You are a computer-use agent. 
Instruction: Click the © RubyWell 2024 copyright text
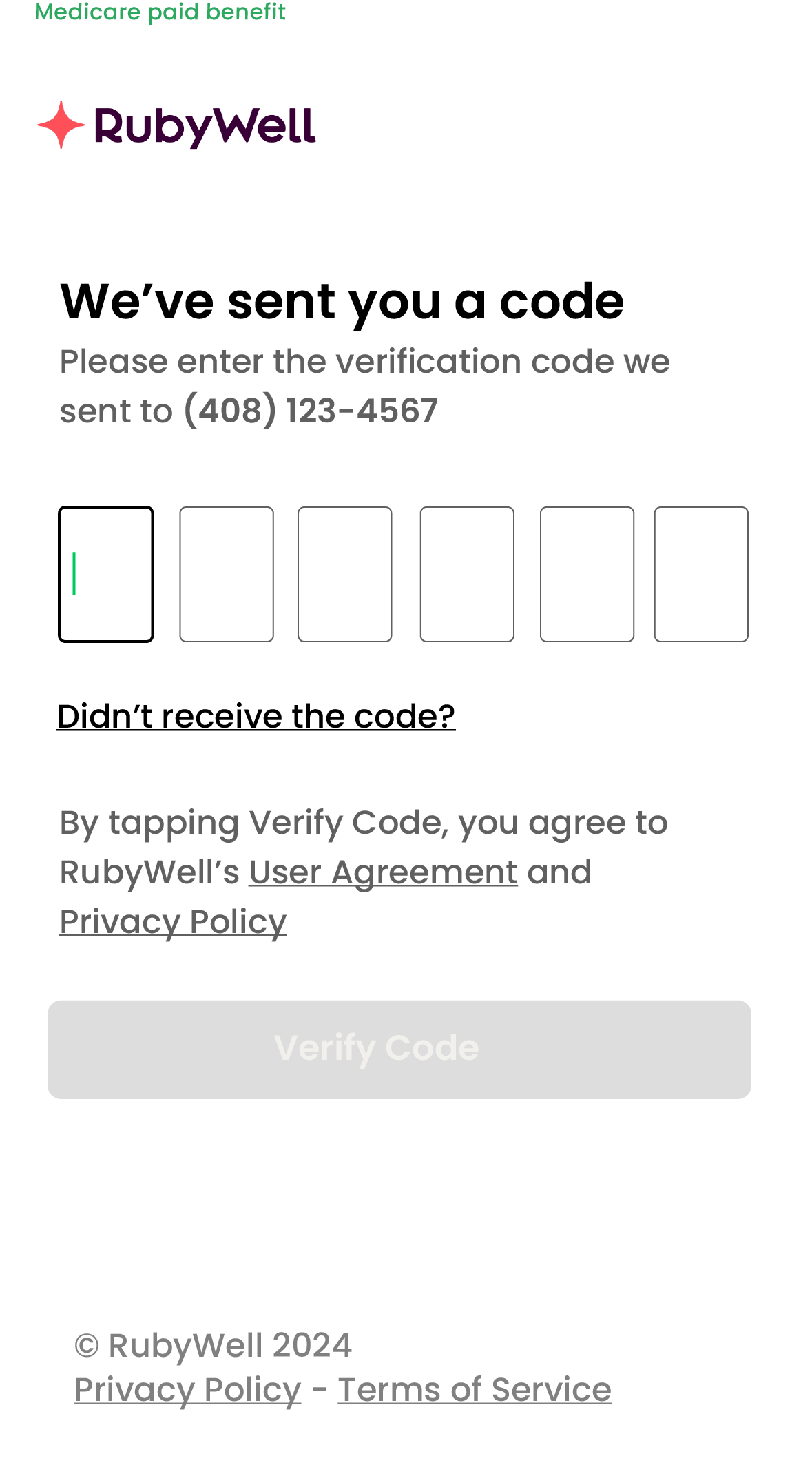pyautogui.click(x=213, y=1345)
